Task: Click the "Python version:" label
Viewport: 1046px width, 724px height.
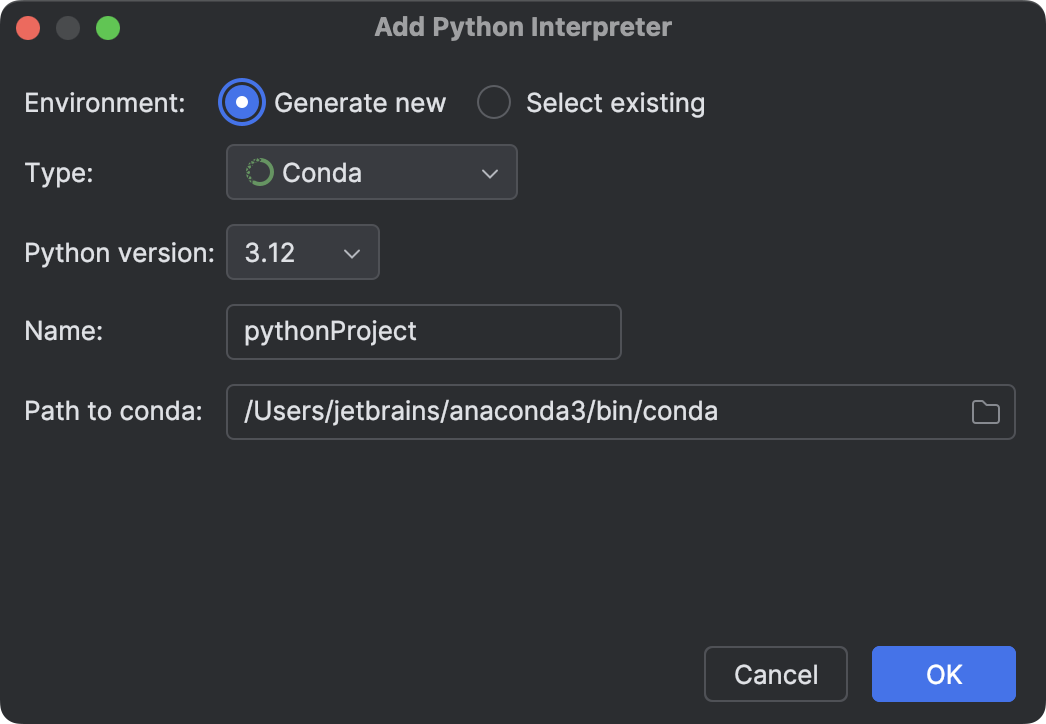Action: [x=119, y=252]
